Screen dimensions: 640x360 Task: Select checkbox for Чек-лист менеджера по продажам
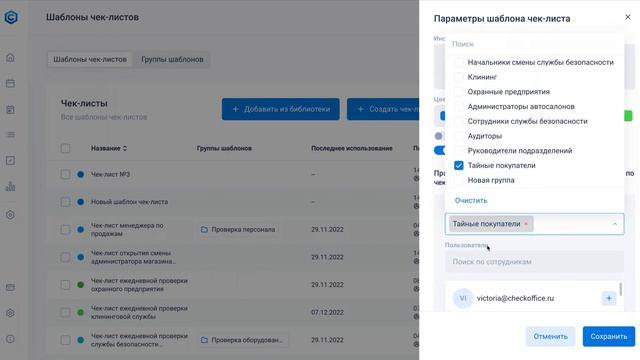(65, 229)
